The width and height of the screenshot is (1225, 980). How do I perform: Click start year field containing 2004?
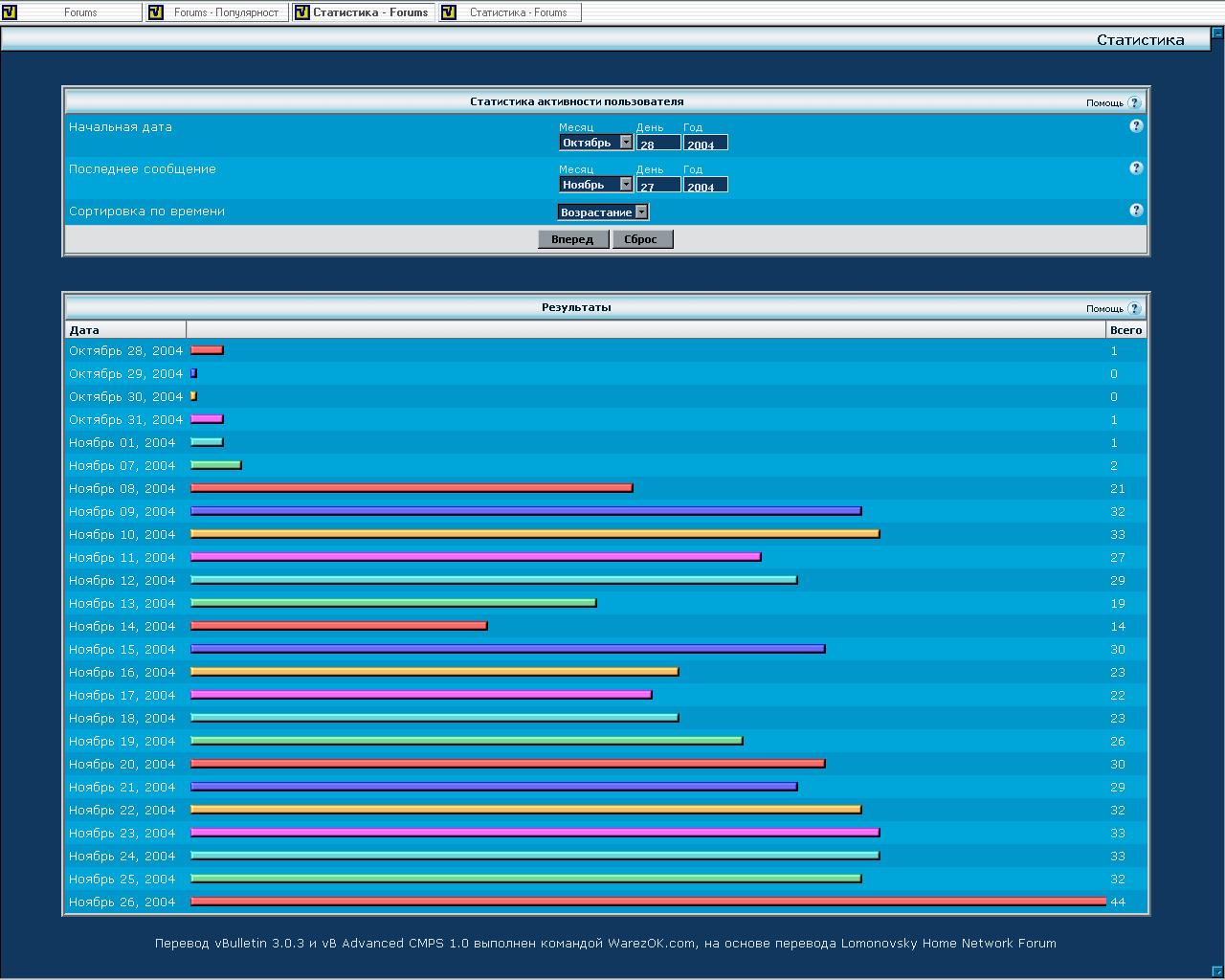coord(705,143)
